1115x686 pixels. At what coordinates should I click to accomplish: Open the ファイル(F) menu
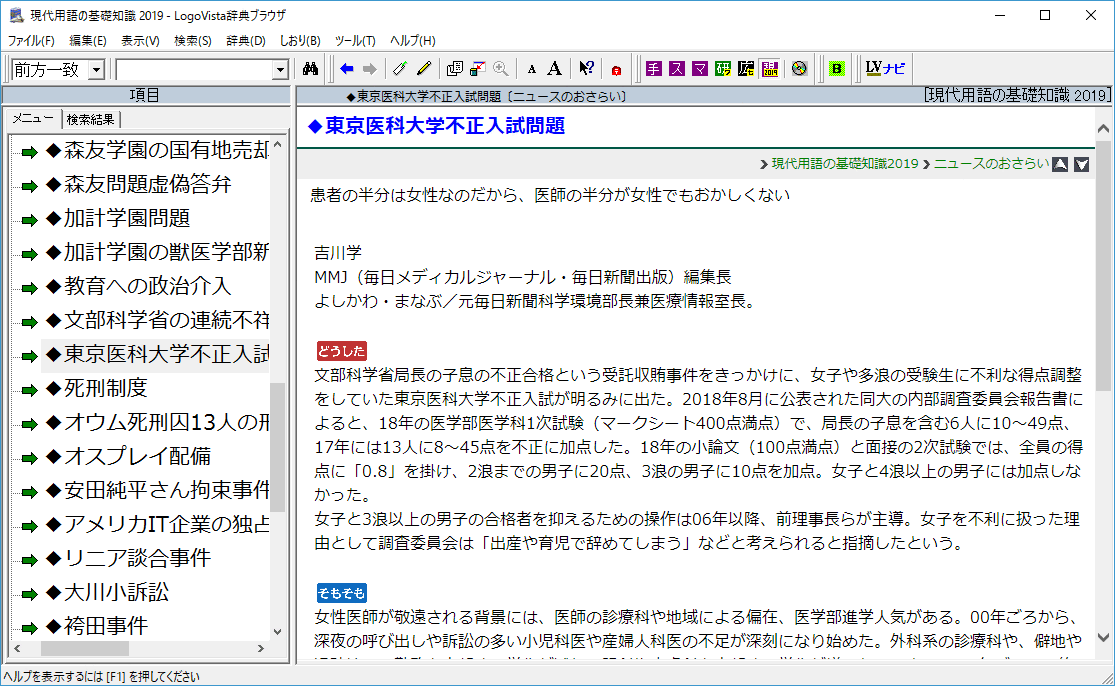point(31,41)
